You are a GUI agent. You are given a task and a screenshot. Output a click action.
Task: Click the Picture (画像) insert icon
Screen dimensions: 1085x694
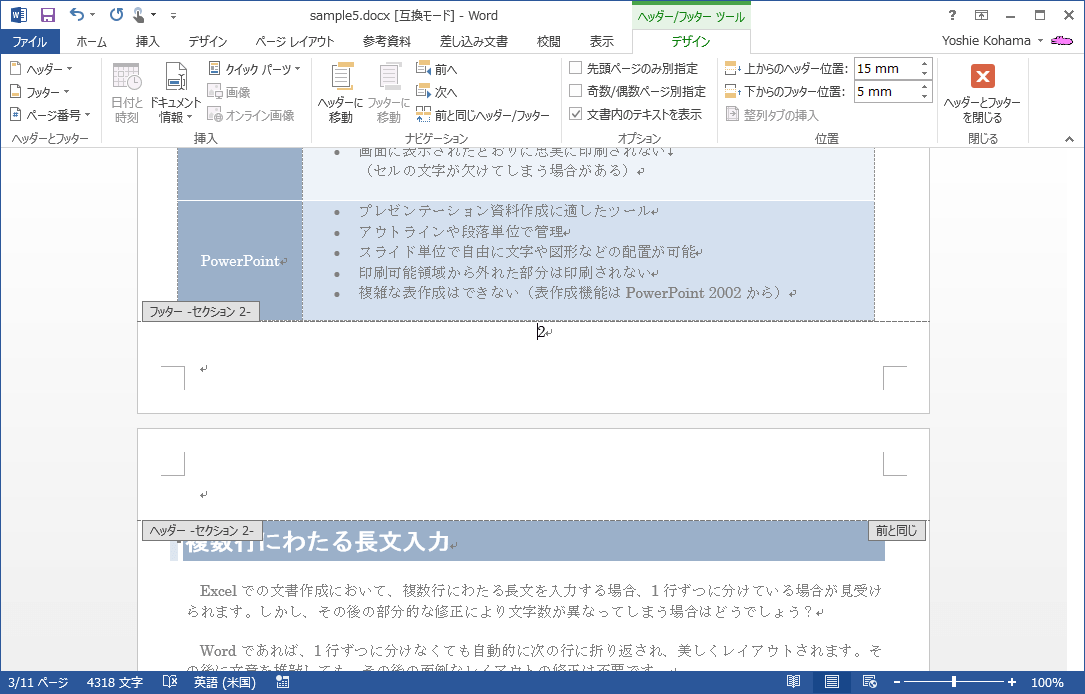click(229, 92)
